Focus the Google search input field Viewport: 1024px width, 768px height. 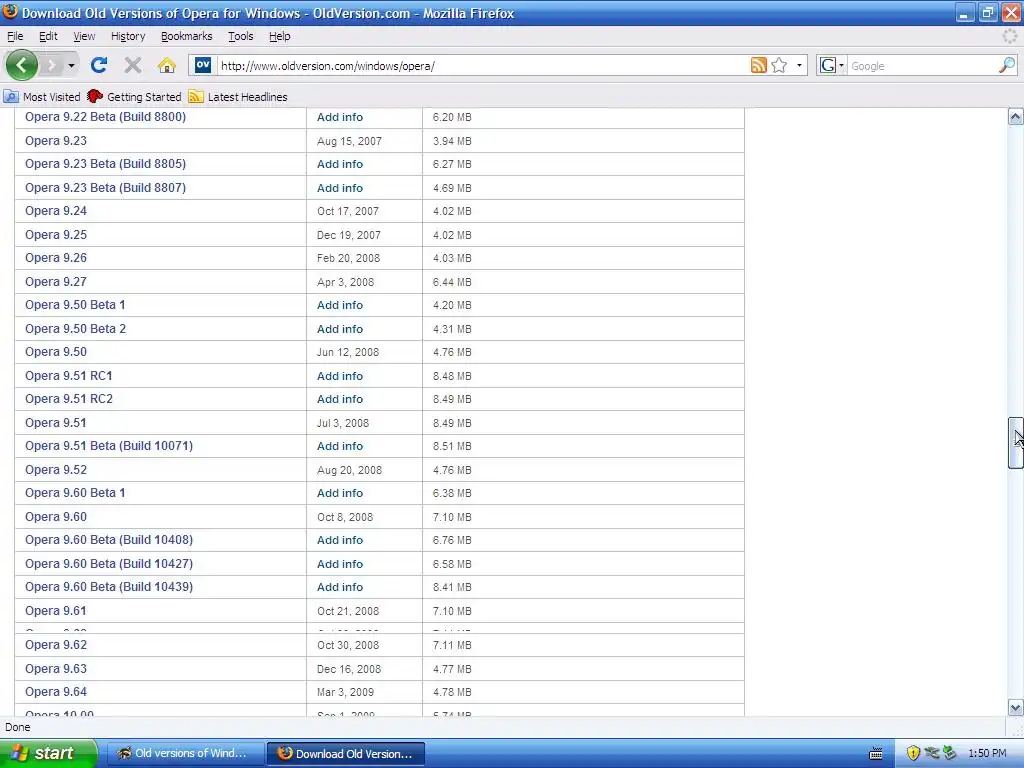(x=922, y=66)
